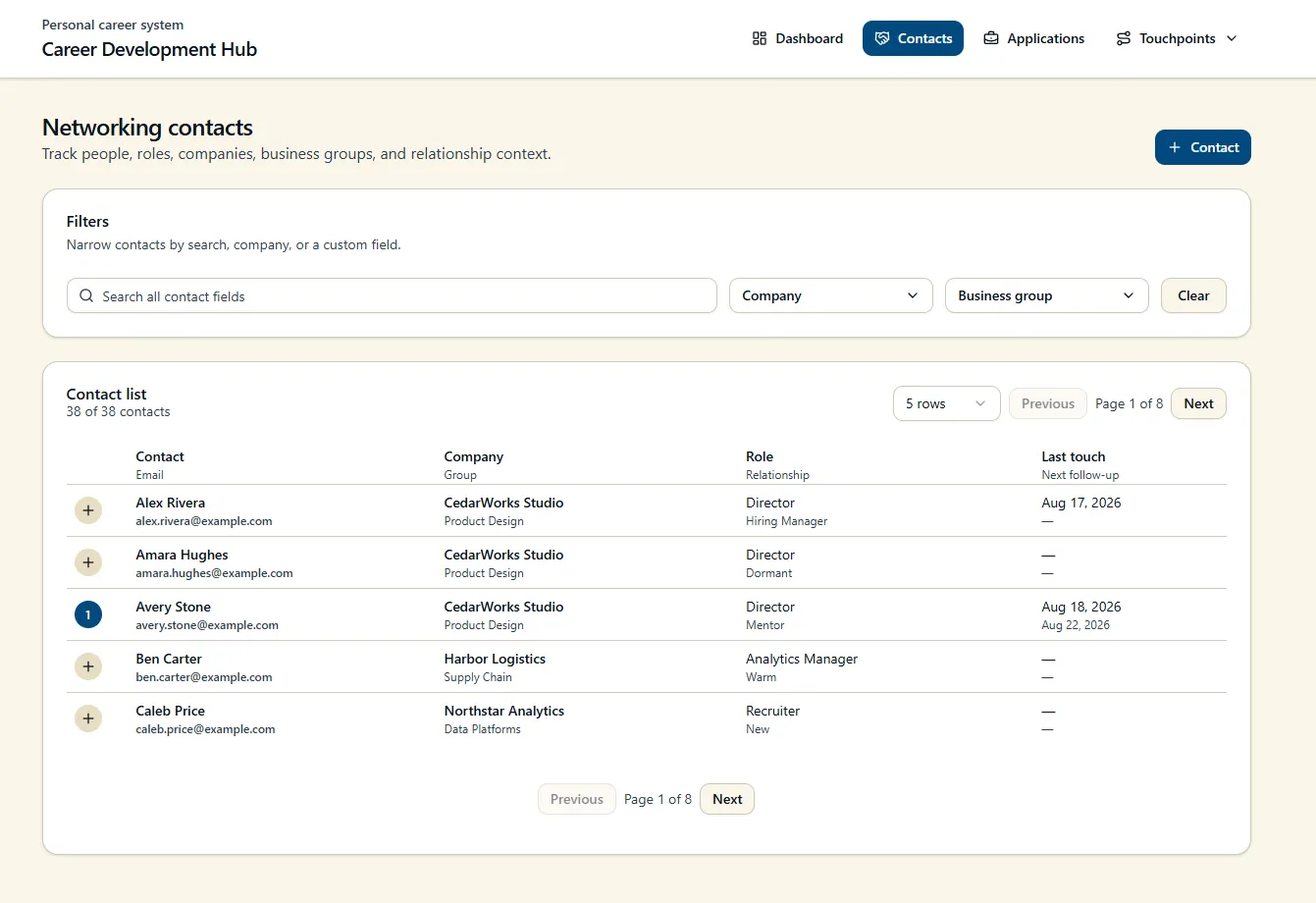The image size is (1316, 903).
Task: Click the Career Development Hub title
Action: coord(149,49)
